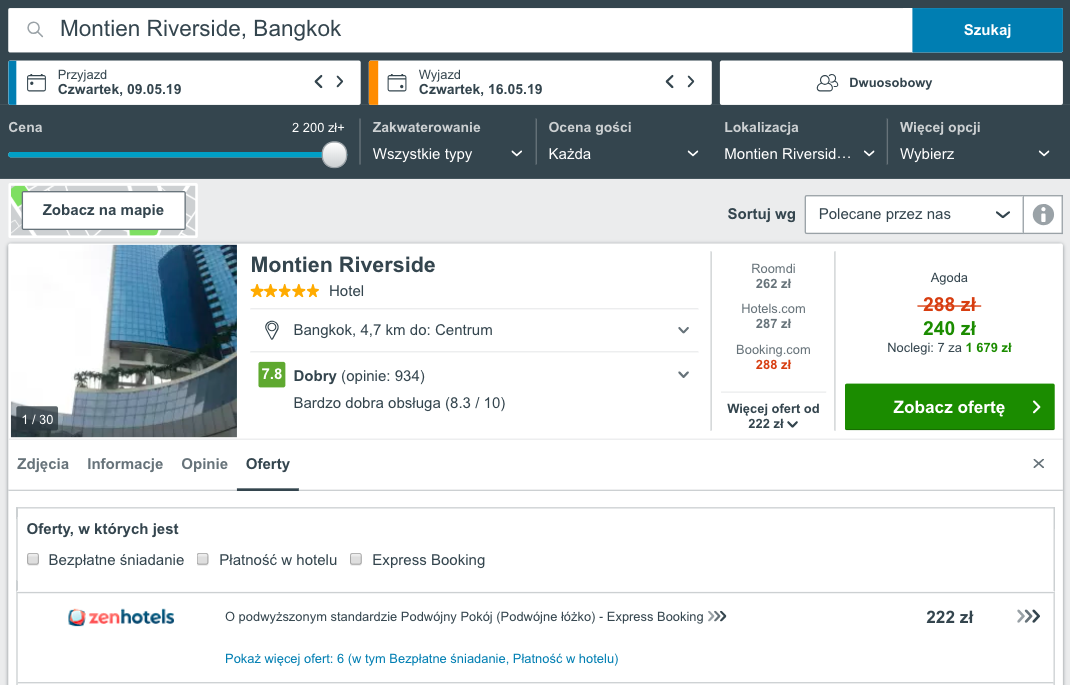Click the guests icon beside Dwuosobowy

[x=827, y=83]
